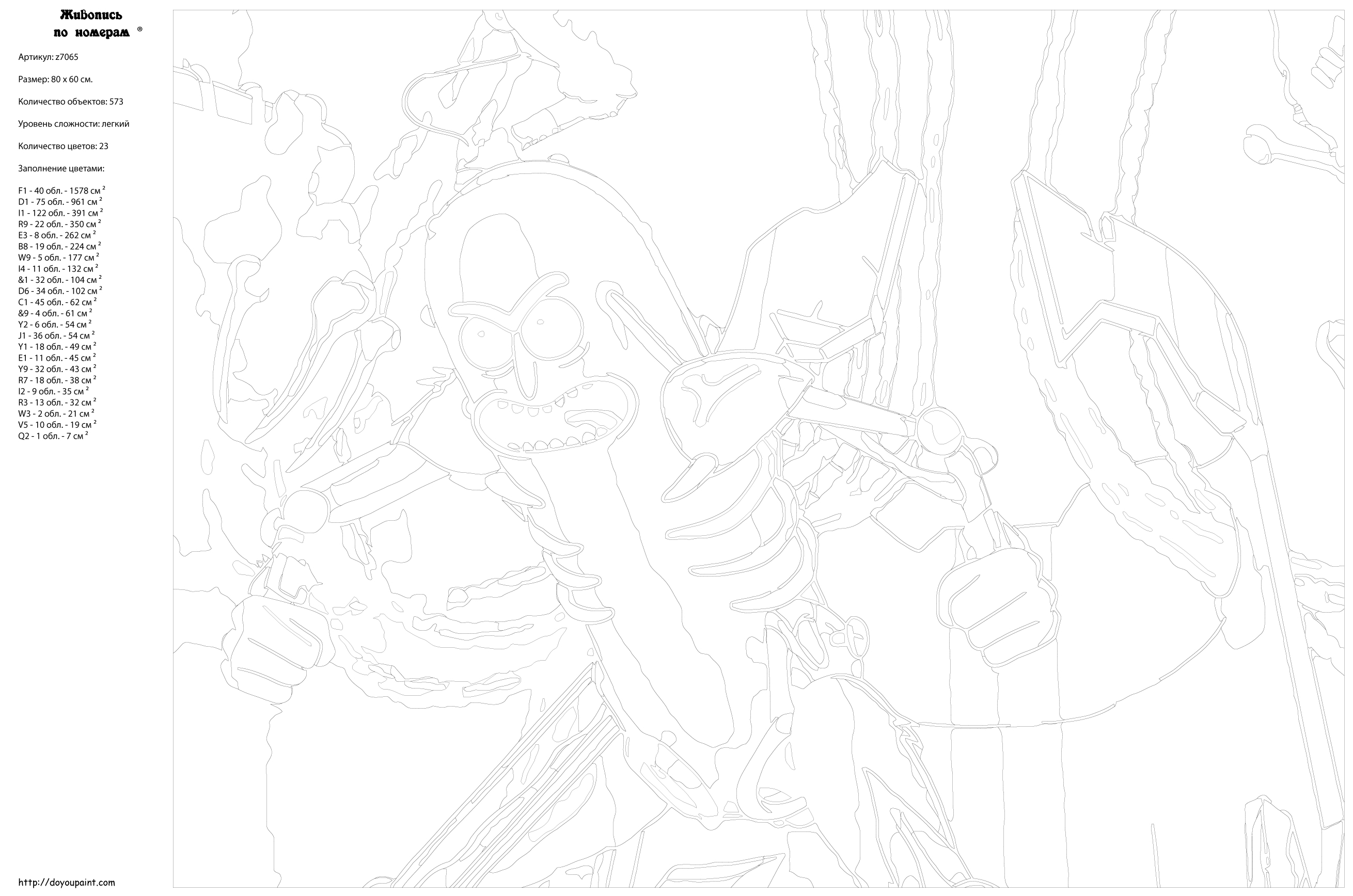1353x896 pixels.
Task: Select the I1 color entry, 122 обл.
Action: pos(60,213)
